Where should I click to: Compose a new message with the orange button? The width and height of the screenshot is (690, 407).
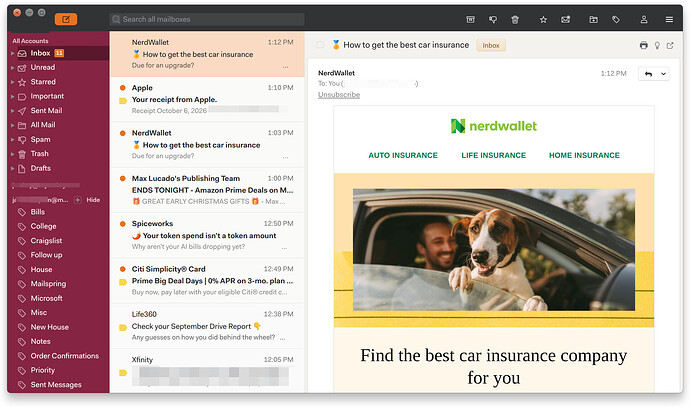(66, 19)
